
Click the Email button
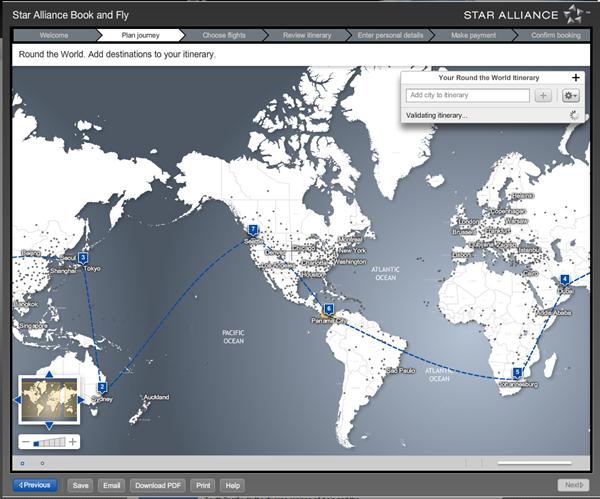[111, 486]
